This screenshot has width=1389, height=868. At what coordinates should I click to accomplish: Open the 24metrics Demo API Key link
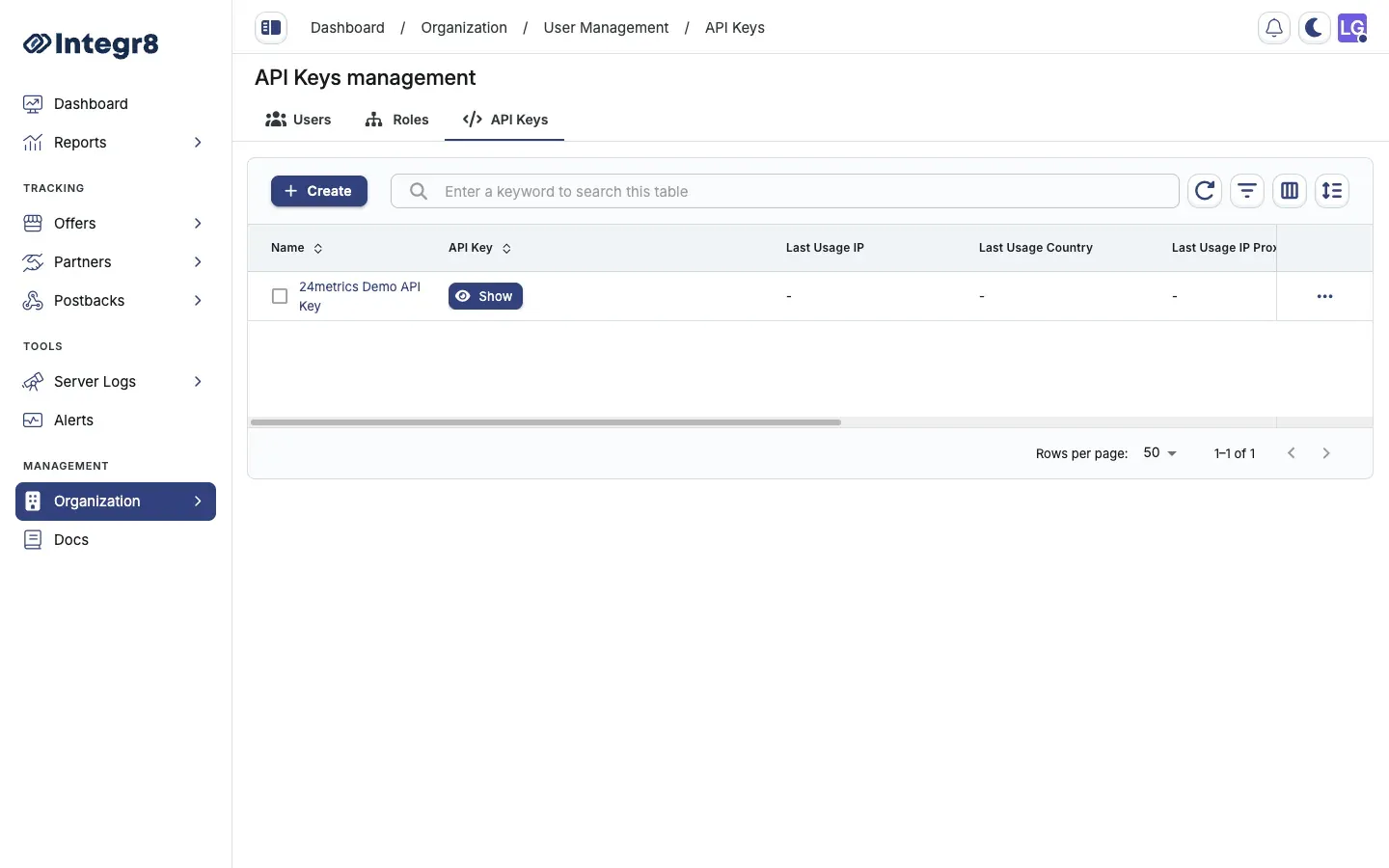coord(360,296)
